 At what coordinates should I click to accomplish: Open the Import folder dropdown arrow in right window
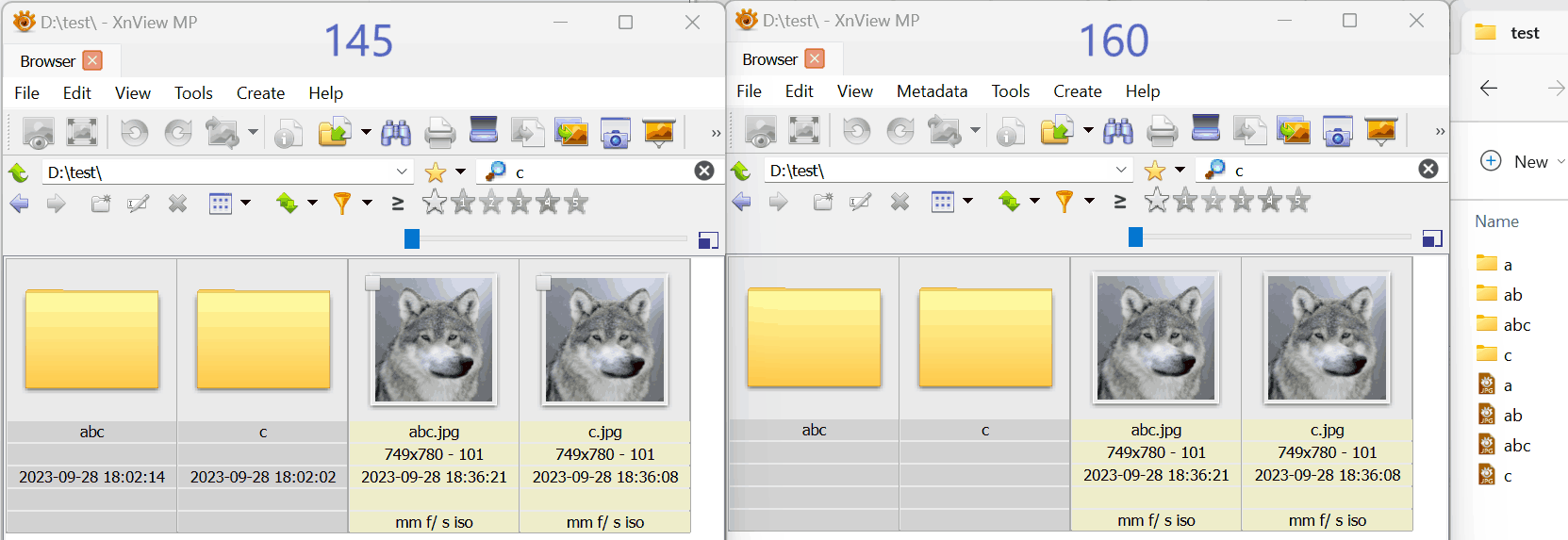[x=1088, y=131]
